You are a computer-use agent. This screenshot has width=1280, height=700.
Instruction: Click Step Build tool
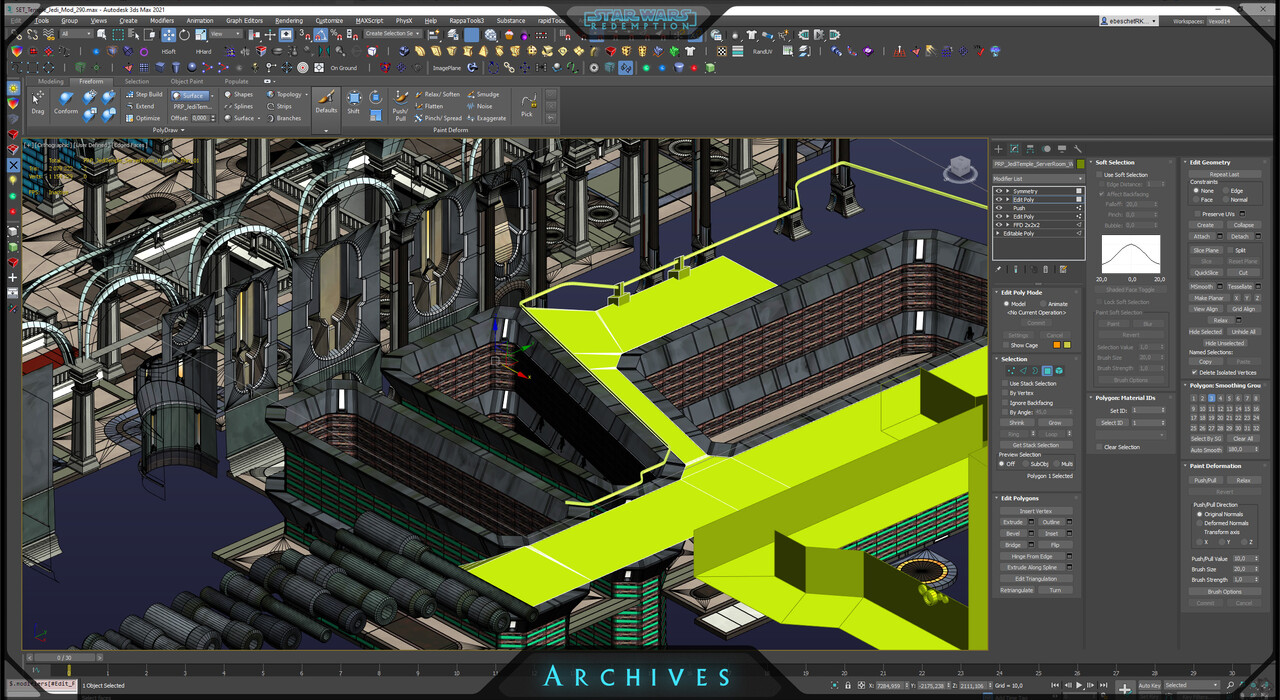tap(143, 94)
